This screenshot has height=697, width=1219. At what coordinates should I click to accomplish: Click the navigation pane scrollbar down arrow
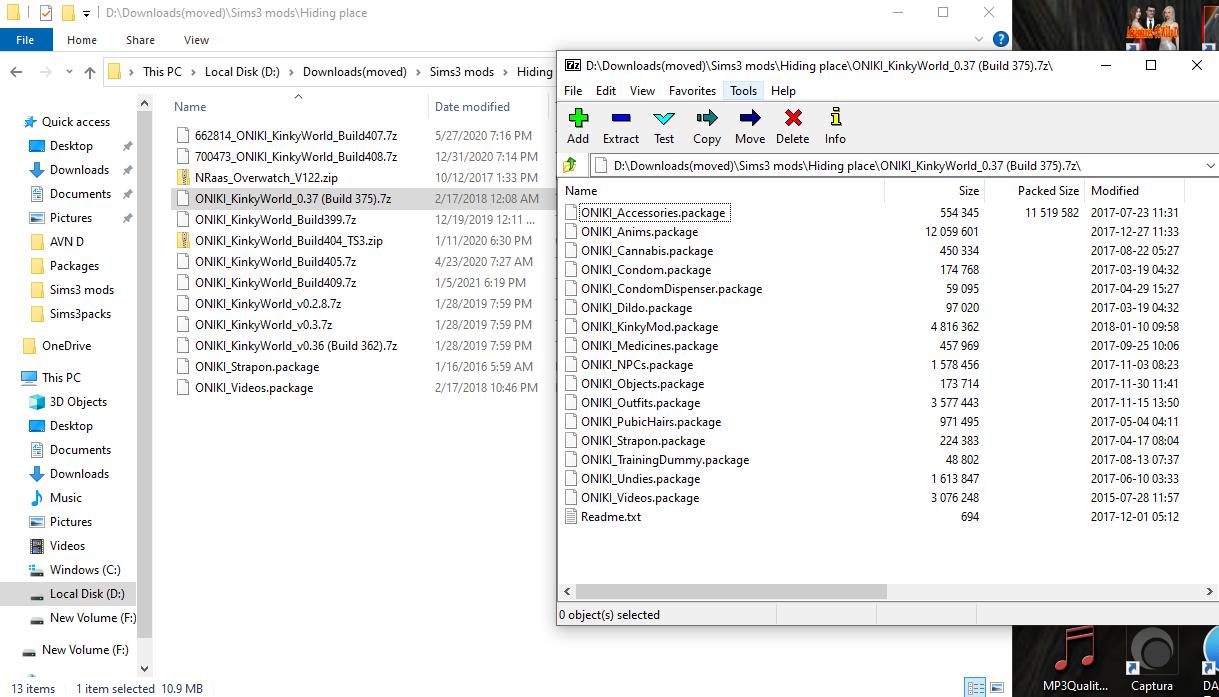click(x=144, y=668)
